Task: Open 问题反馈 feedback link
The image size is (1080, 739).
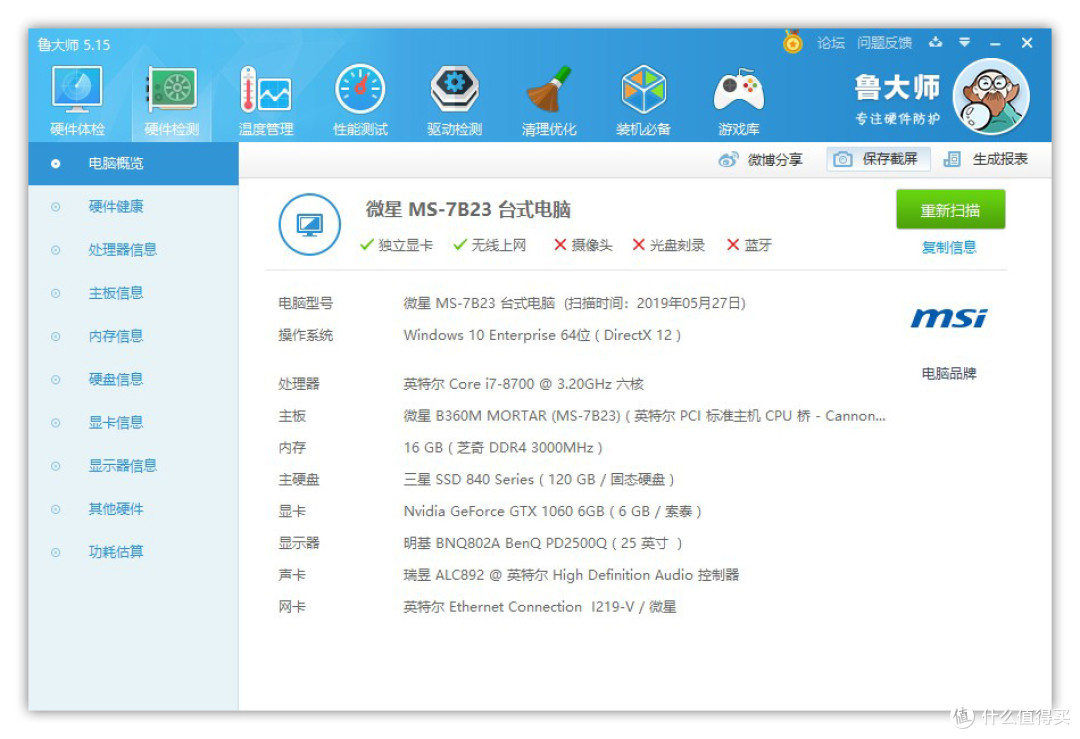Action: tap(884, 43)
